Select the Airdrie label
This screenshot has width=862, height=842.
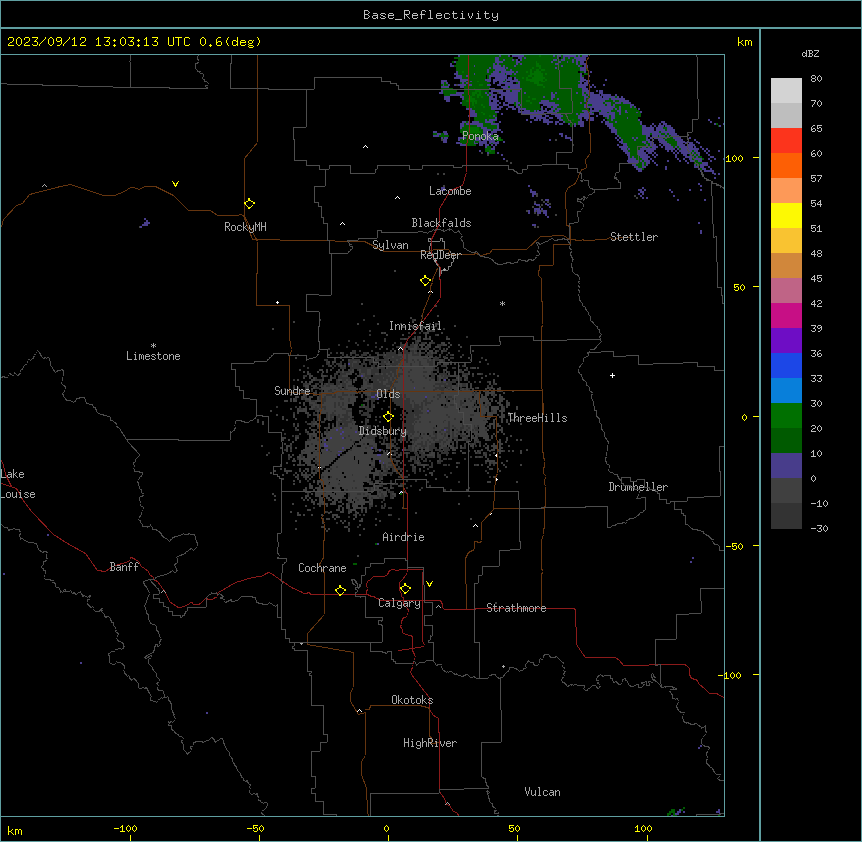403,537
